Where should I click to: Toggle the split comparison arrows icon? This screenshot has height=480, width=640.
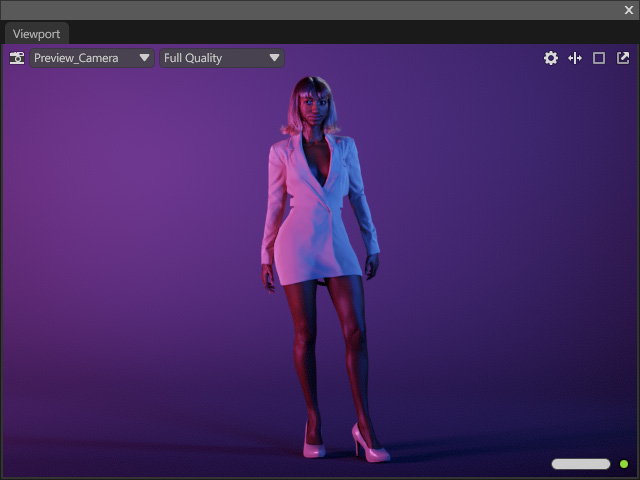[x=575, y=58]
